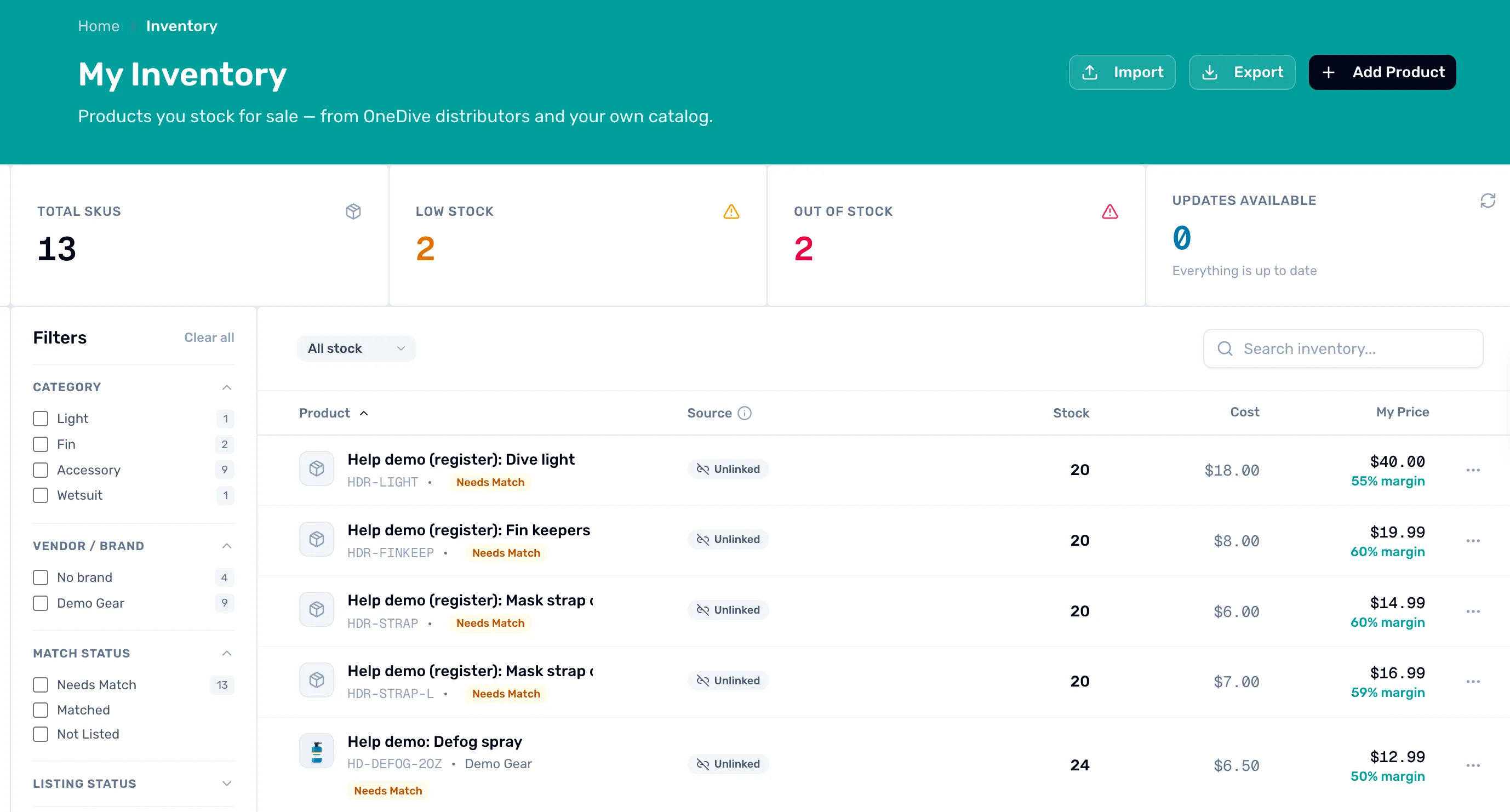Click the Search inventory input field
This screenshot has width=1510, height=812.
[x=1343, y=349]
